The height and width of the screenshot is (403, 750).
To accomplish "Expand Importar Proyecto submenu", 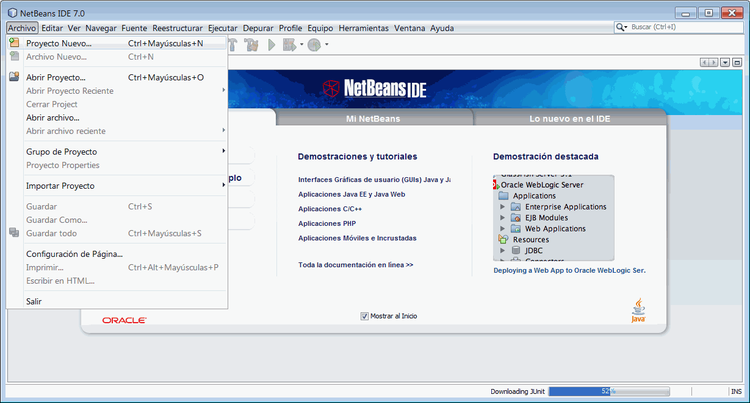I will point(223,185).
